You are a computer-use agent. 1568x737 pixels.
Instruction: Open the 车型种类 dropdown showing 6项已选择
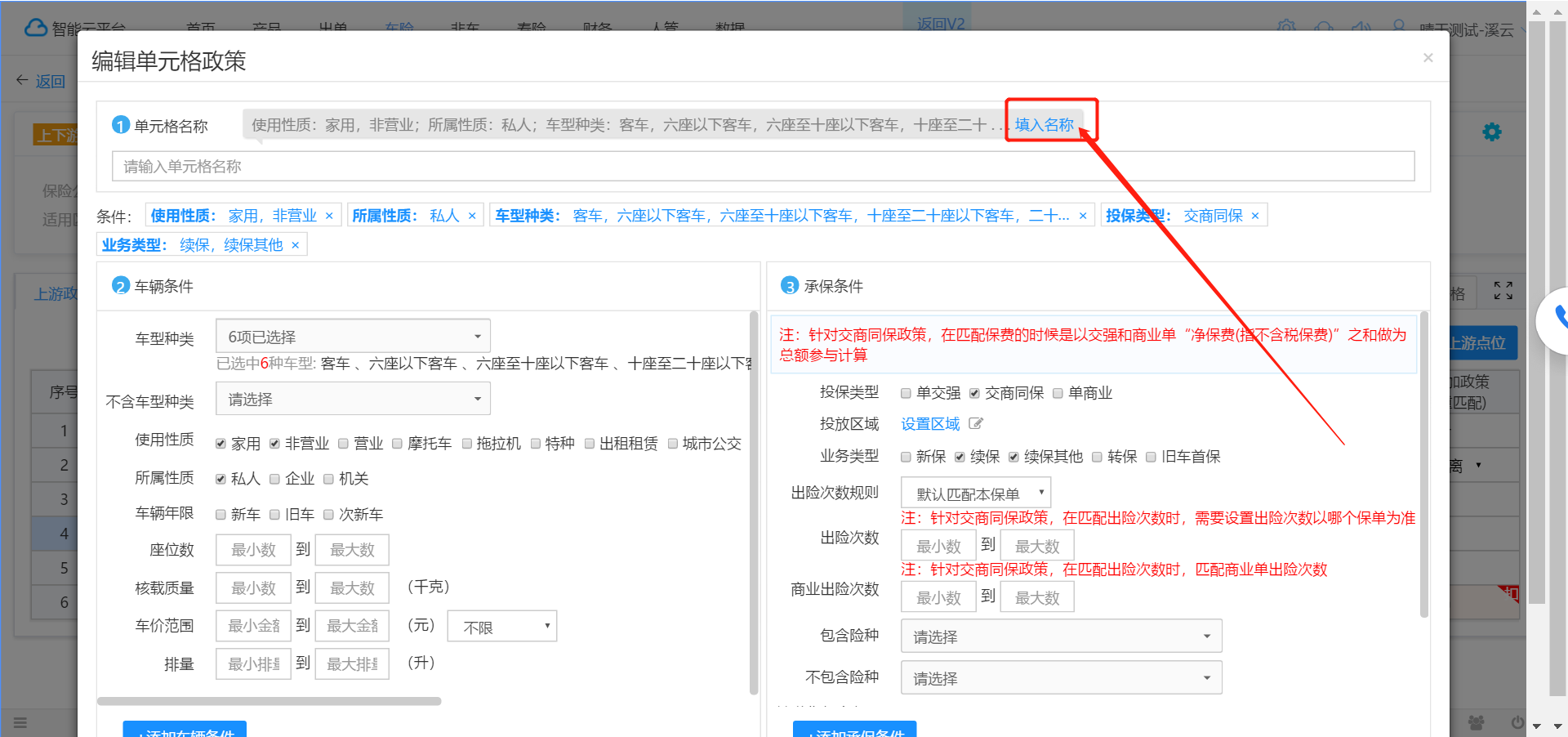[353, 337]
